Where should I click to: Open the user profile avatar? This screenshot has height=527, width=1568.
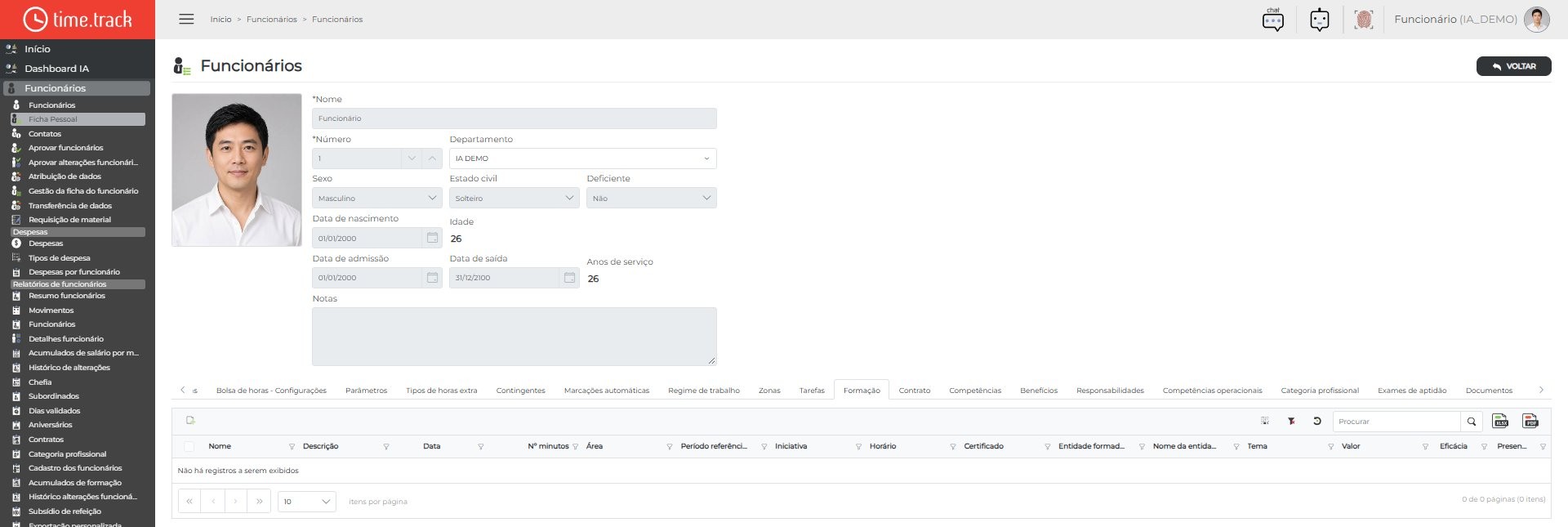point(1536,20)
